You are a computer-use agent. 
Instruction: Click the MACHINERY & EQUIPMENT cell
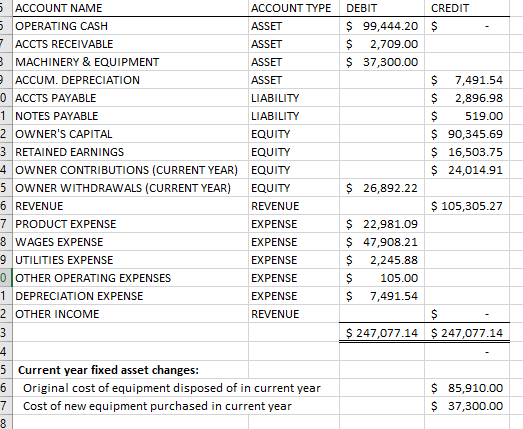pyautogui.click(x=130, y=62)
